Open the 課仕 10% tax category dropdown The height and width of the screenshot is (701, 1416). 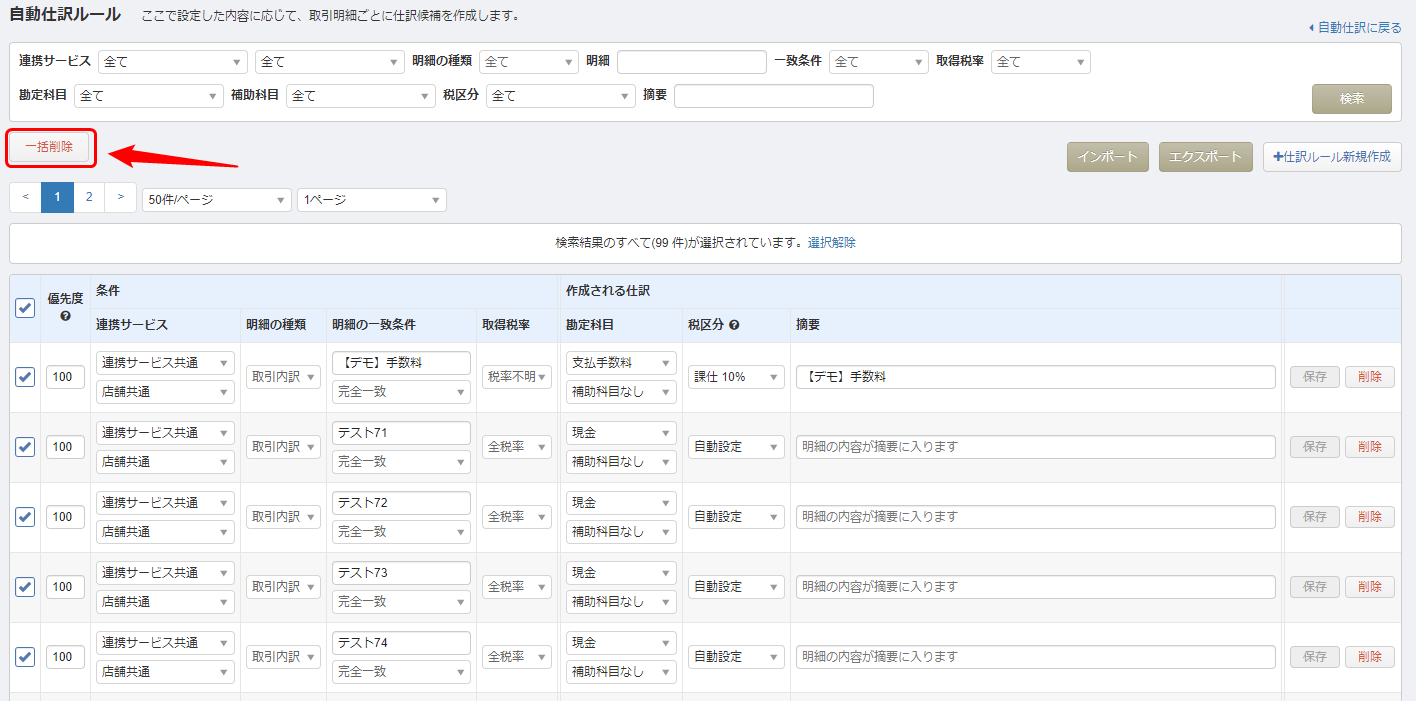tap(736, 377)
